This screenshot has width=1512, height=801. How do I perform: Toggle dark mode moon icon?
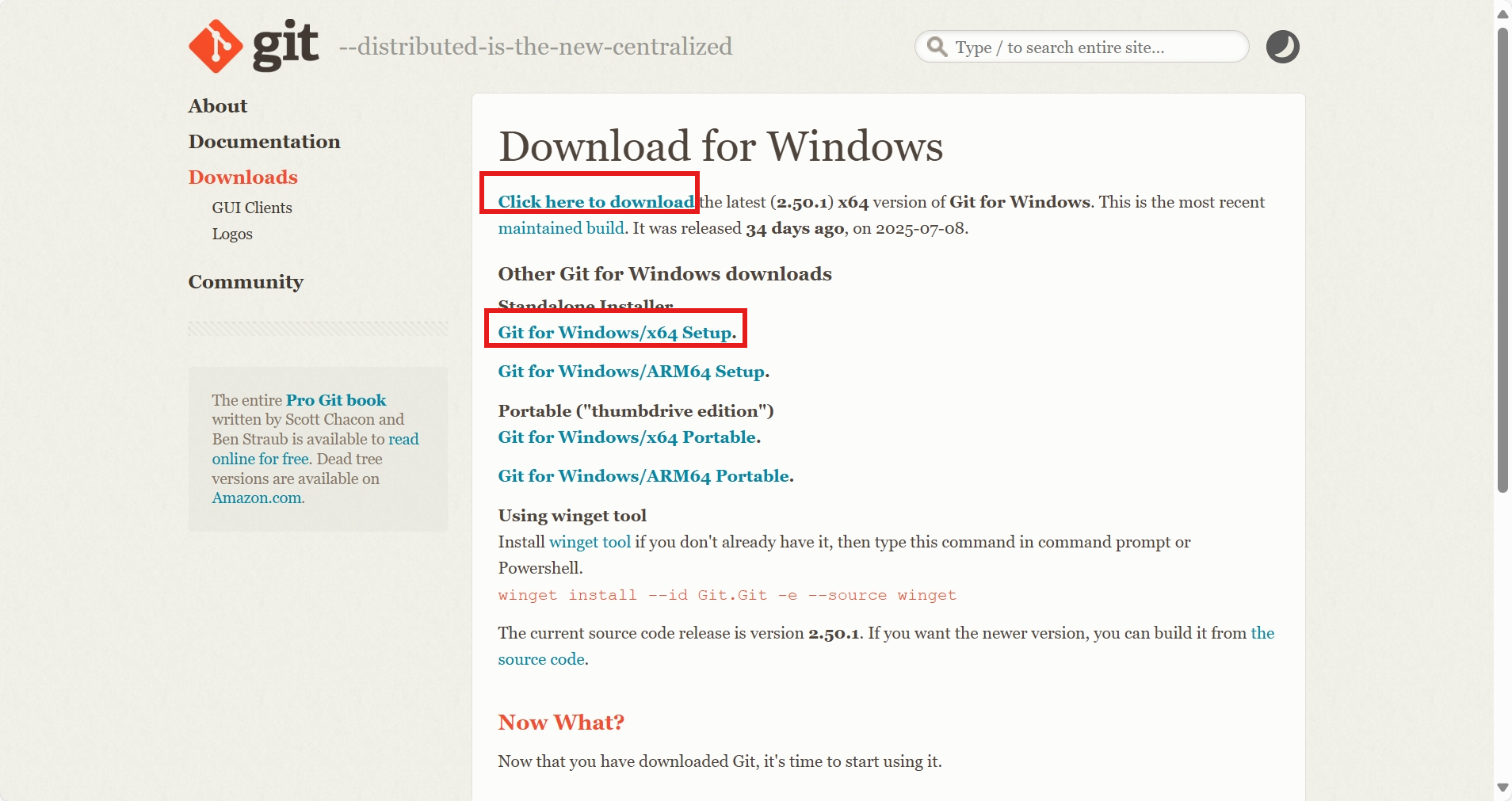(x=1282, y=47)
